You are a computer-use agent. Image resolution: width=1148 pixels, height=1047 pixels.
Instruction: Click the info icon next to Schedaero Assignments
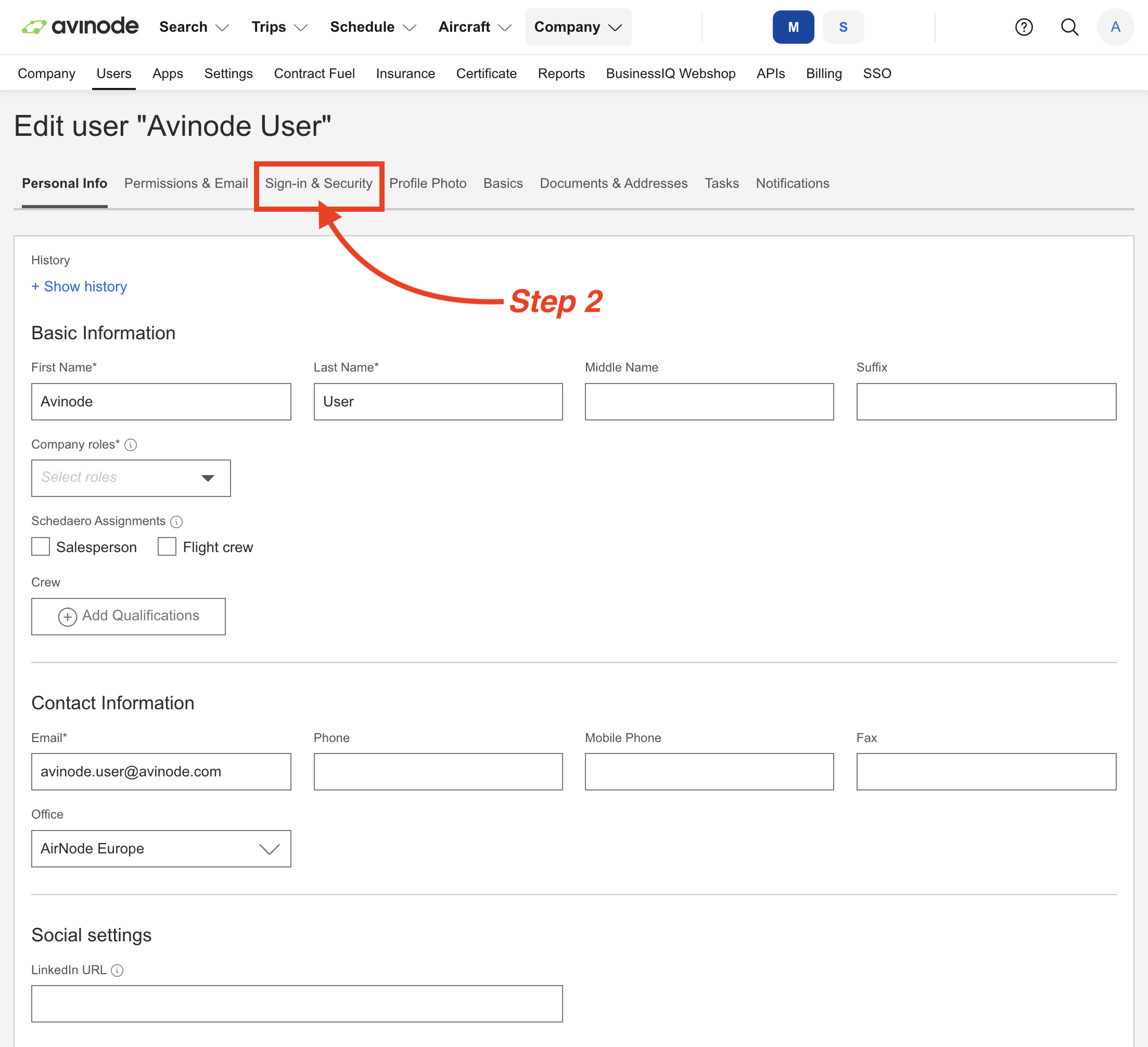point(176,521)
